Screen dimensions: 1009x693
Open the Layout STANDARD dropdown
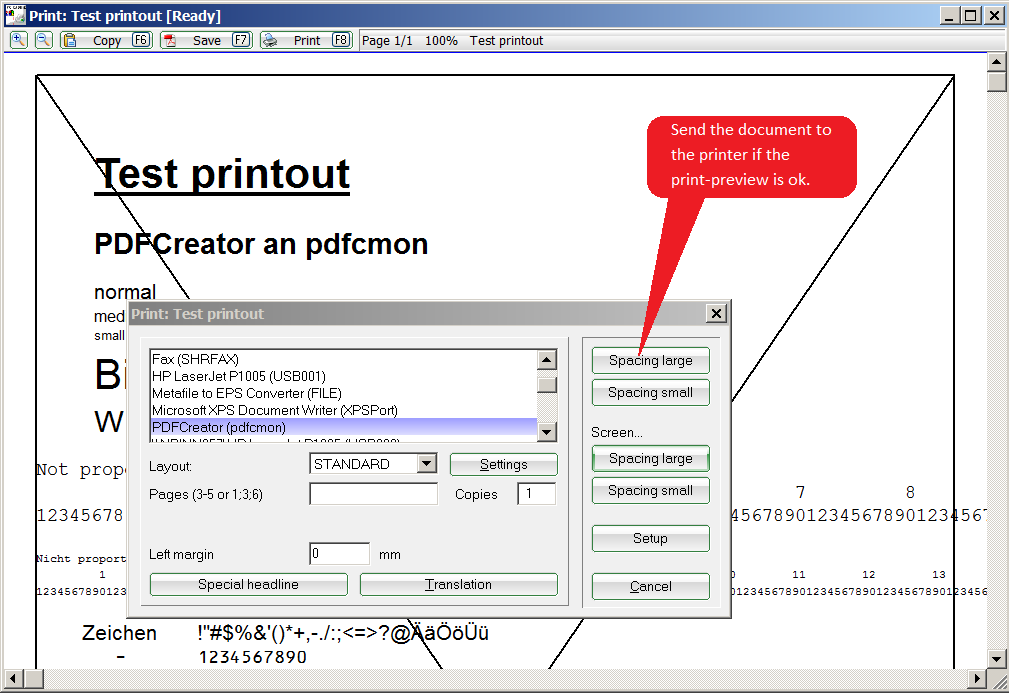point(427,464)
